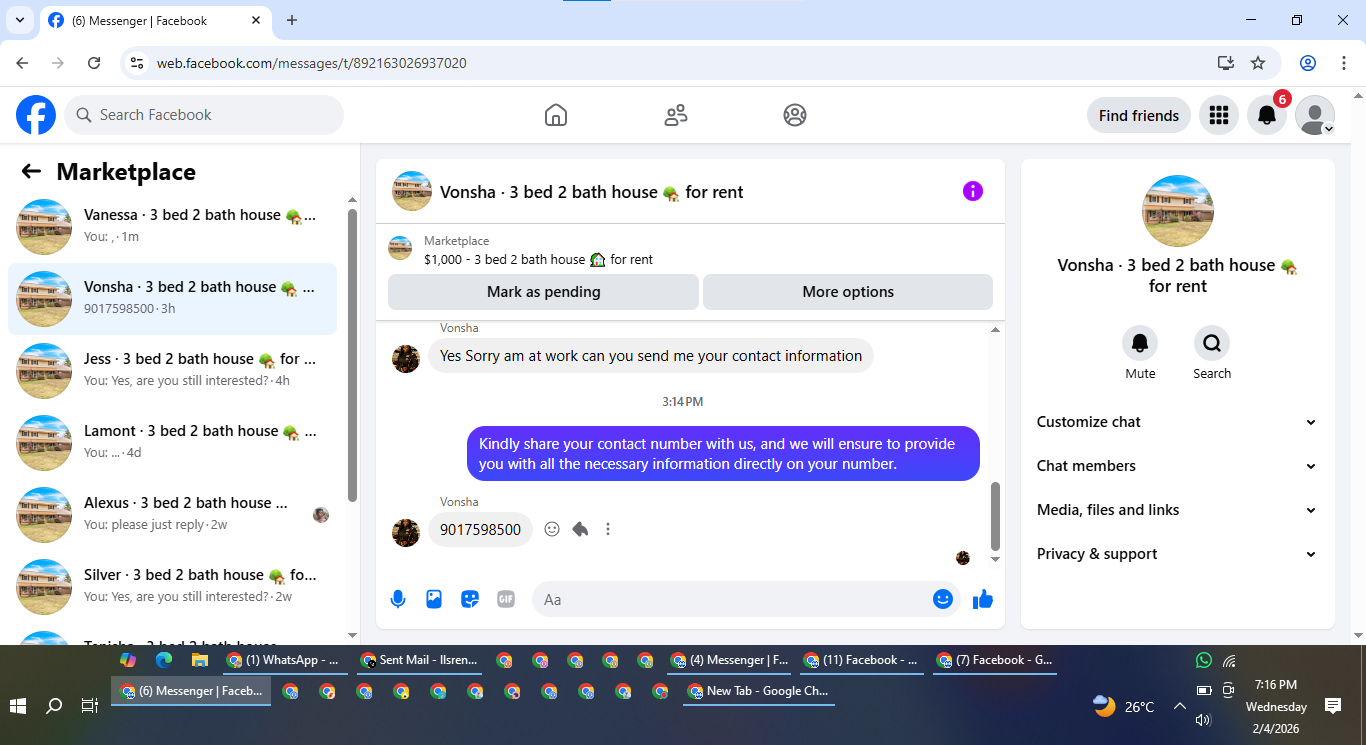Attach a photo file icon
1366x745 pixels.
434,599
